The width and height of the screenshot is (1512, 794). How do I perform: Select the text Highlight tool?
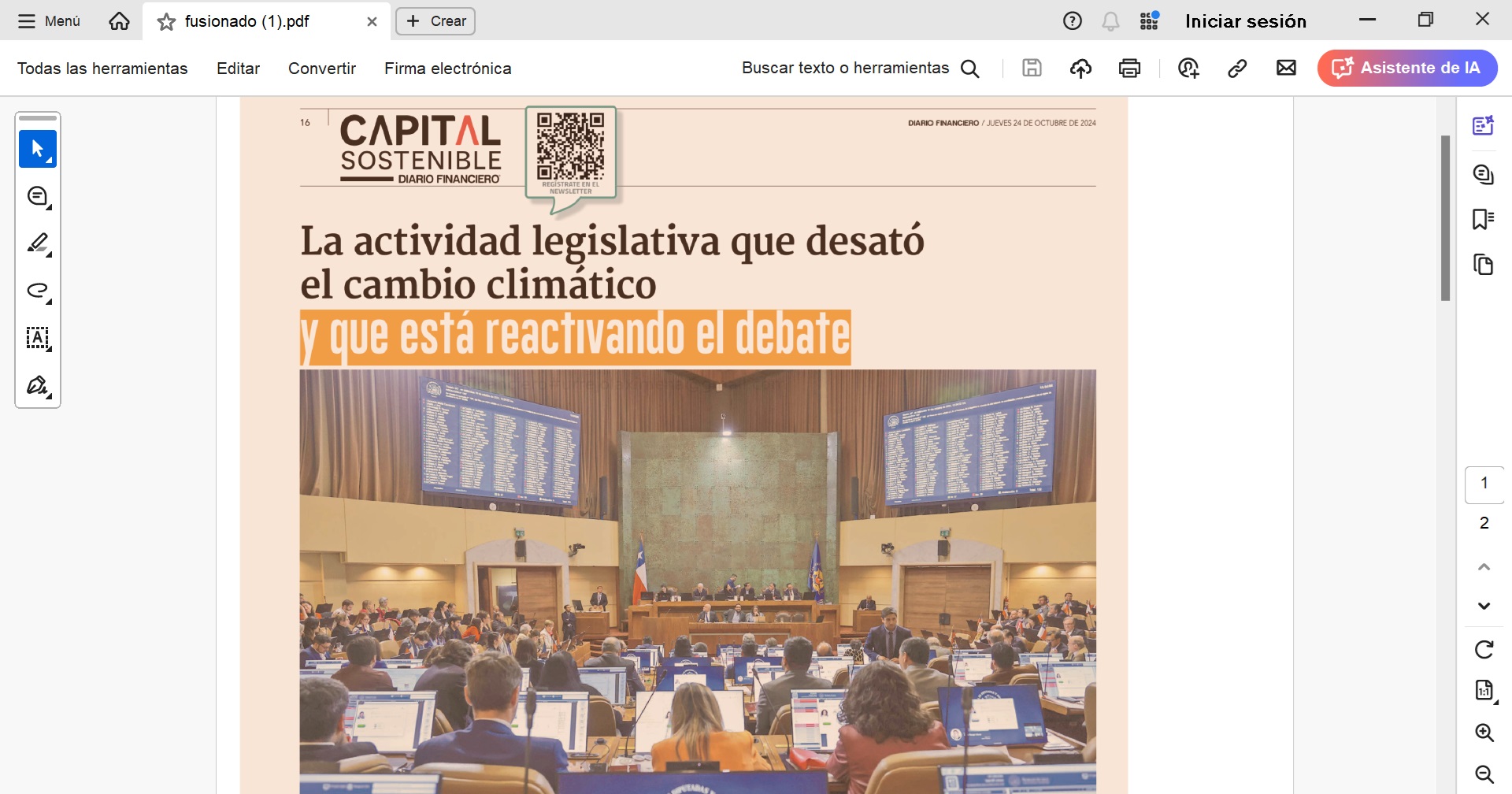38,243
